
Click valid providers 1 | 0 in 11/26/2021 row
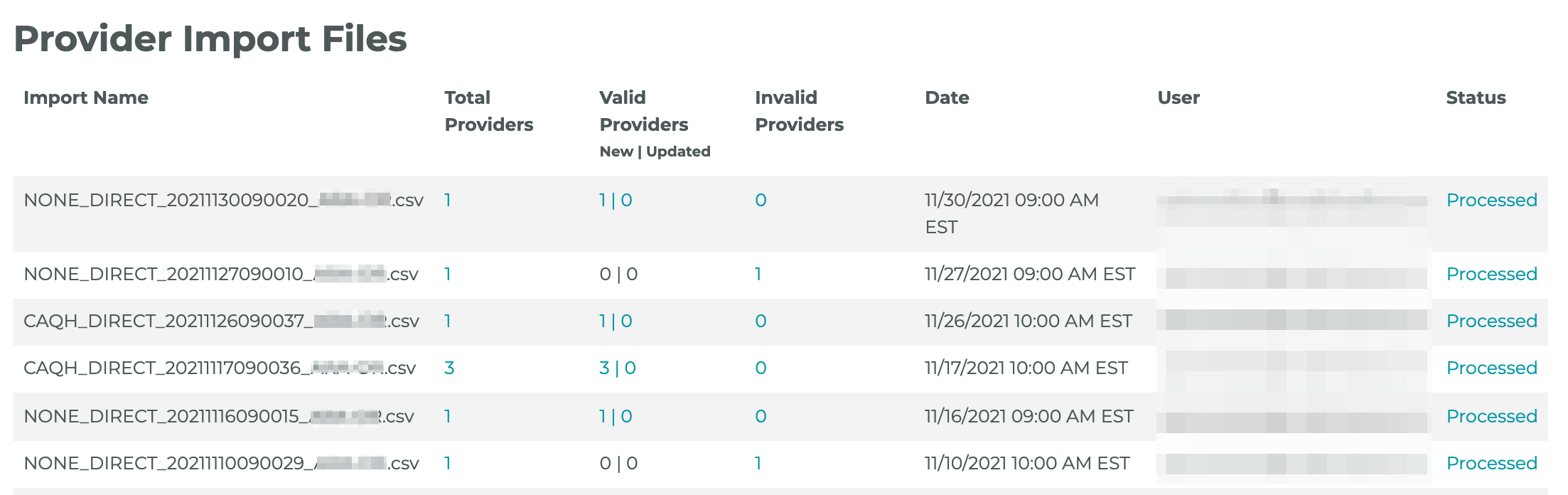(x=616, y=321)
